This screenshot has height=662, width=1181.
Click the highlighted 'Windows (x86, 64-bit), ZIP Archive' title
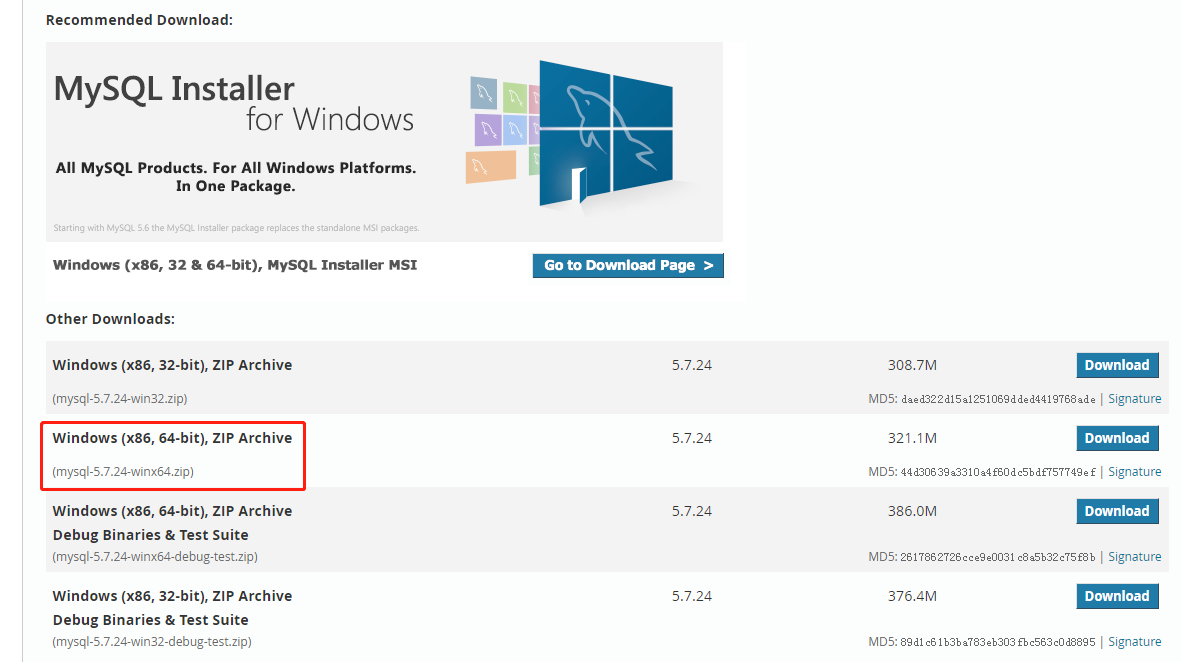[172, 438]
